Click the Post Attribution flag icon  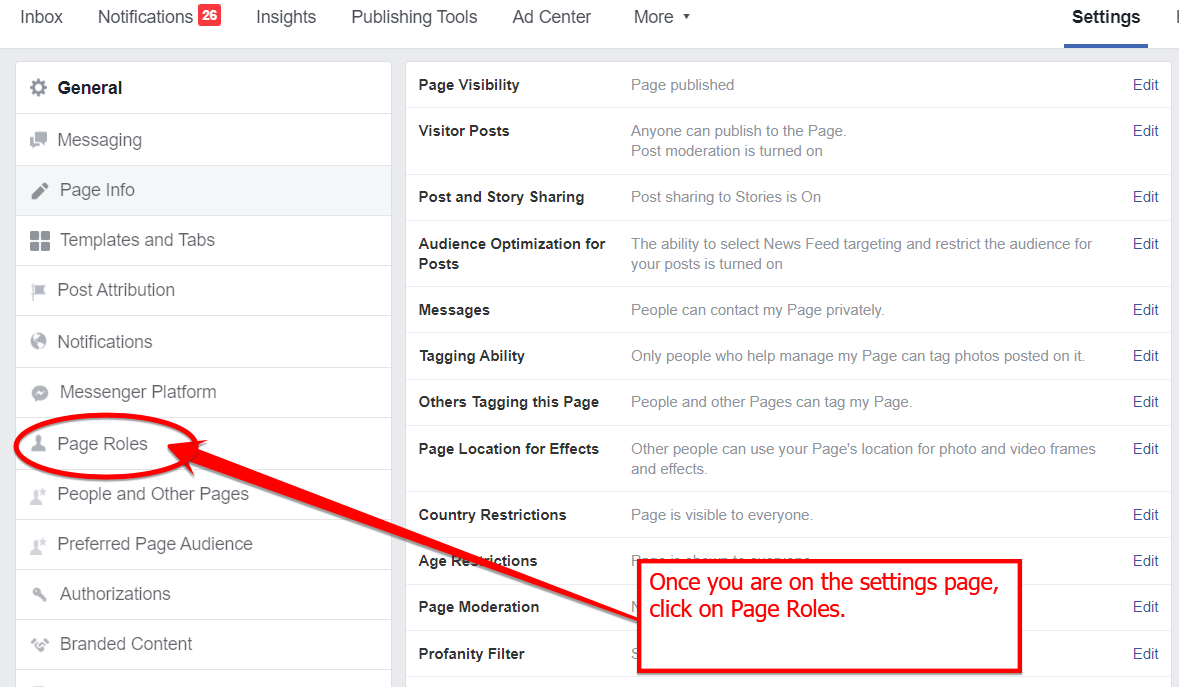(38, 291)
